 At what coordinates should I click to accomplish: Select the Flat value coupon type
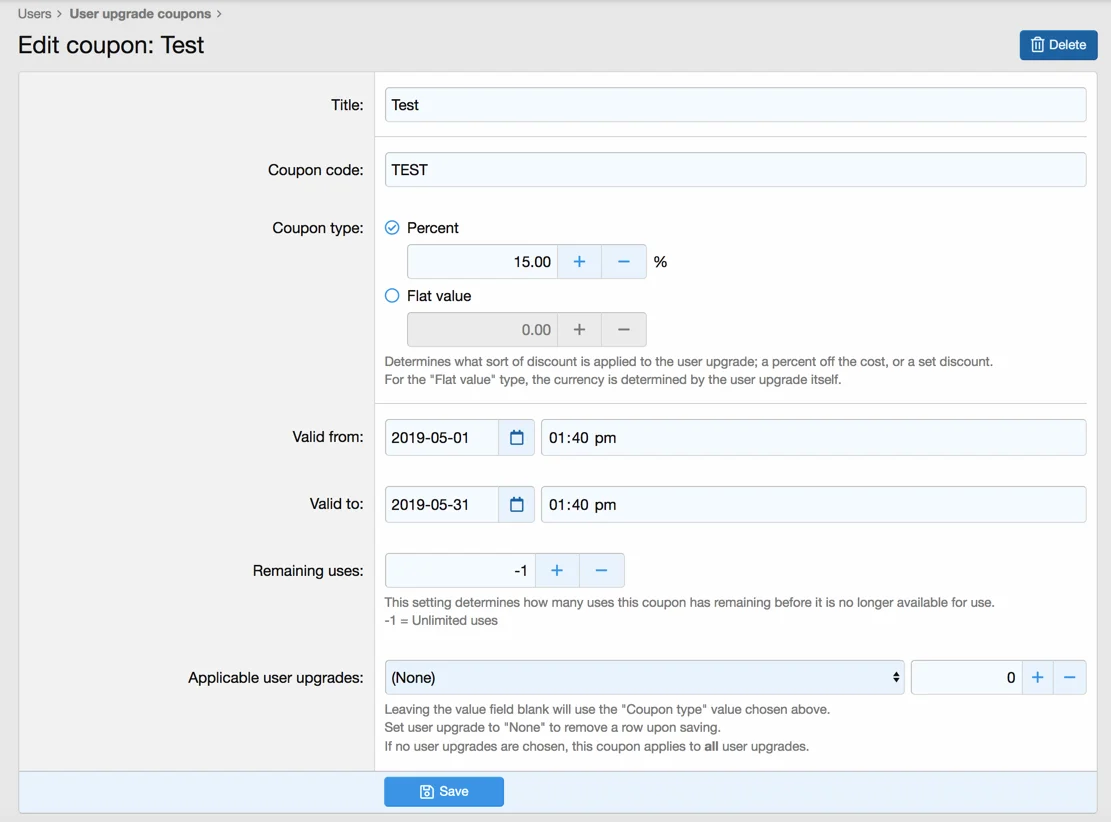point(392,296)
